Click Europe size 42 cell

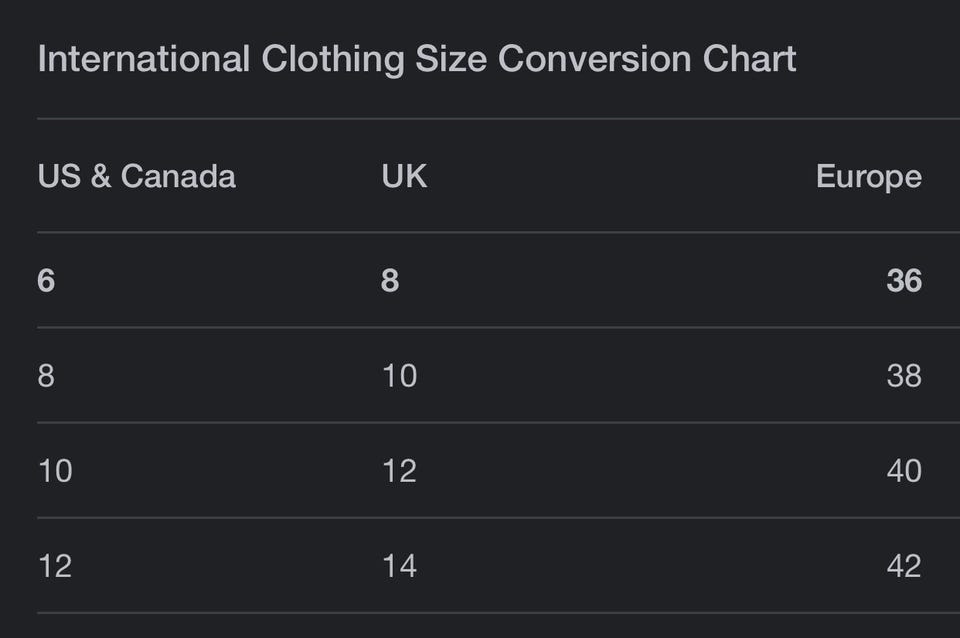(903, 566)
